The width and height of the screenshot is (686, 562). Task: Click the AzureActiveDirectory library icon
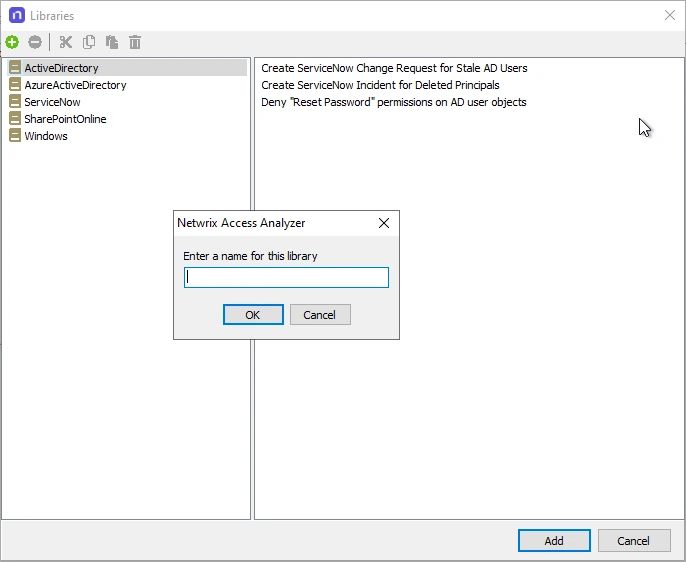click(15, 84)
